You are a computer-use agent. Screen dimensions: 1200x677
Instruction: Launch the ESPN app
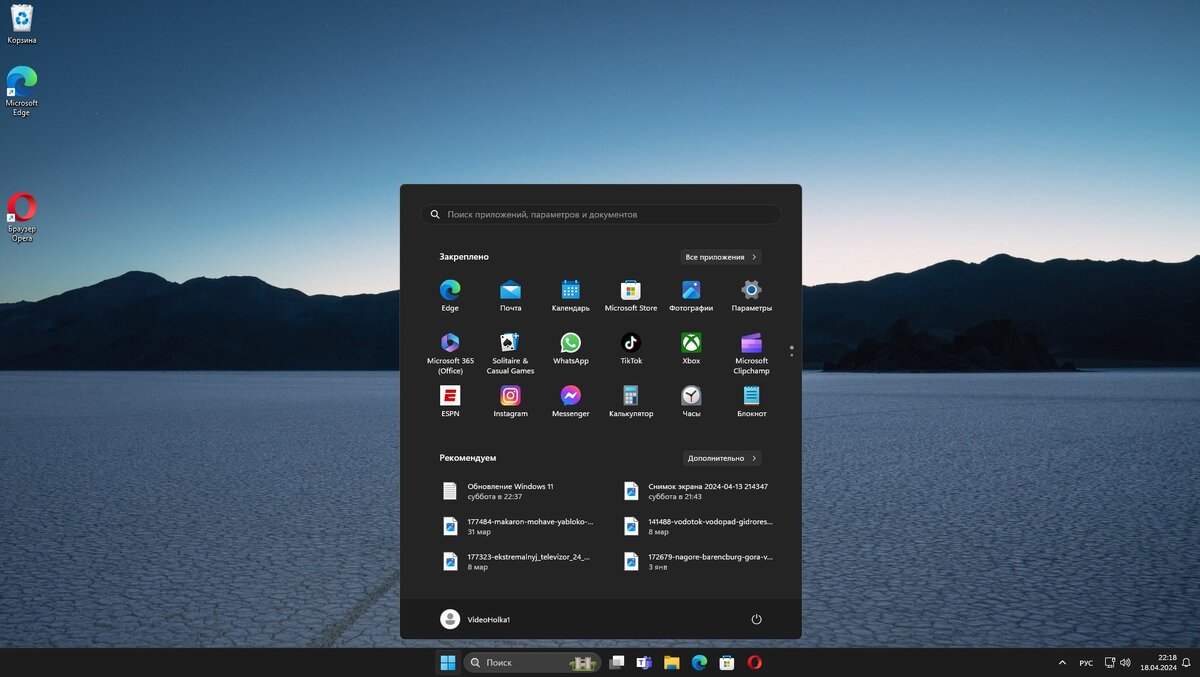click(x=450, y=401)
